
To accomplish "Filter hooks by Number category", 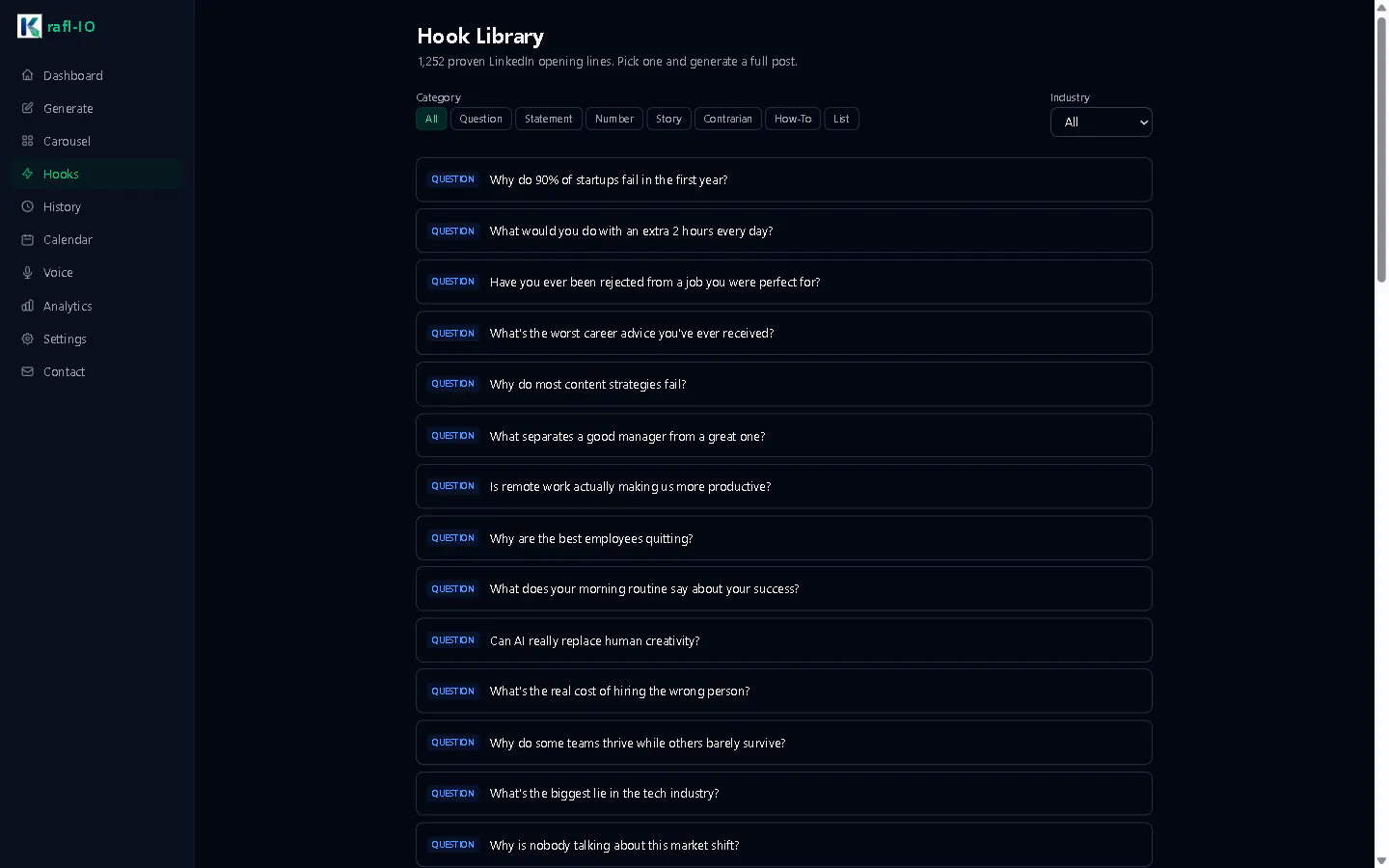I will click(x=614, y=119).
